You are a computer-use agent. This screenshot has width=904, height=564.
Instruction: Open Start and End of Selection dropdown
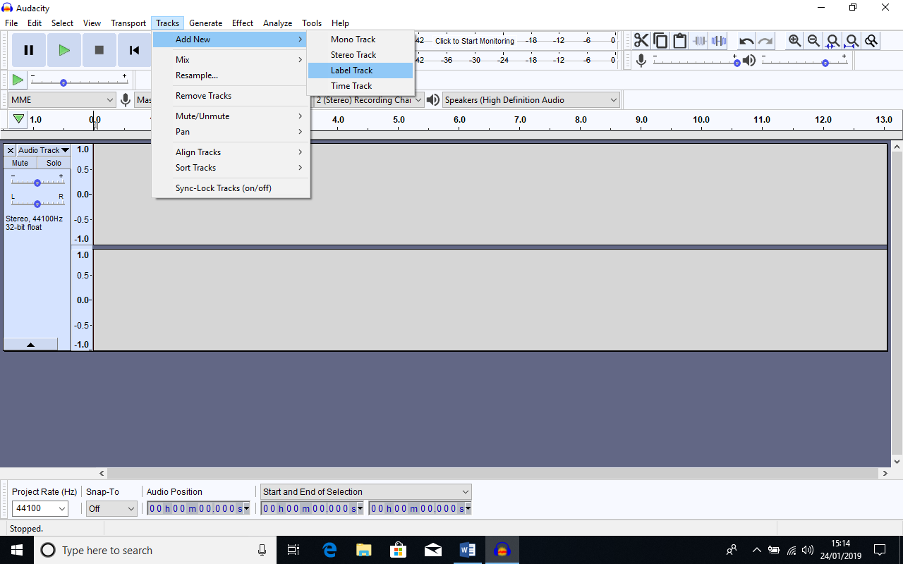click(366, 491)
